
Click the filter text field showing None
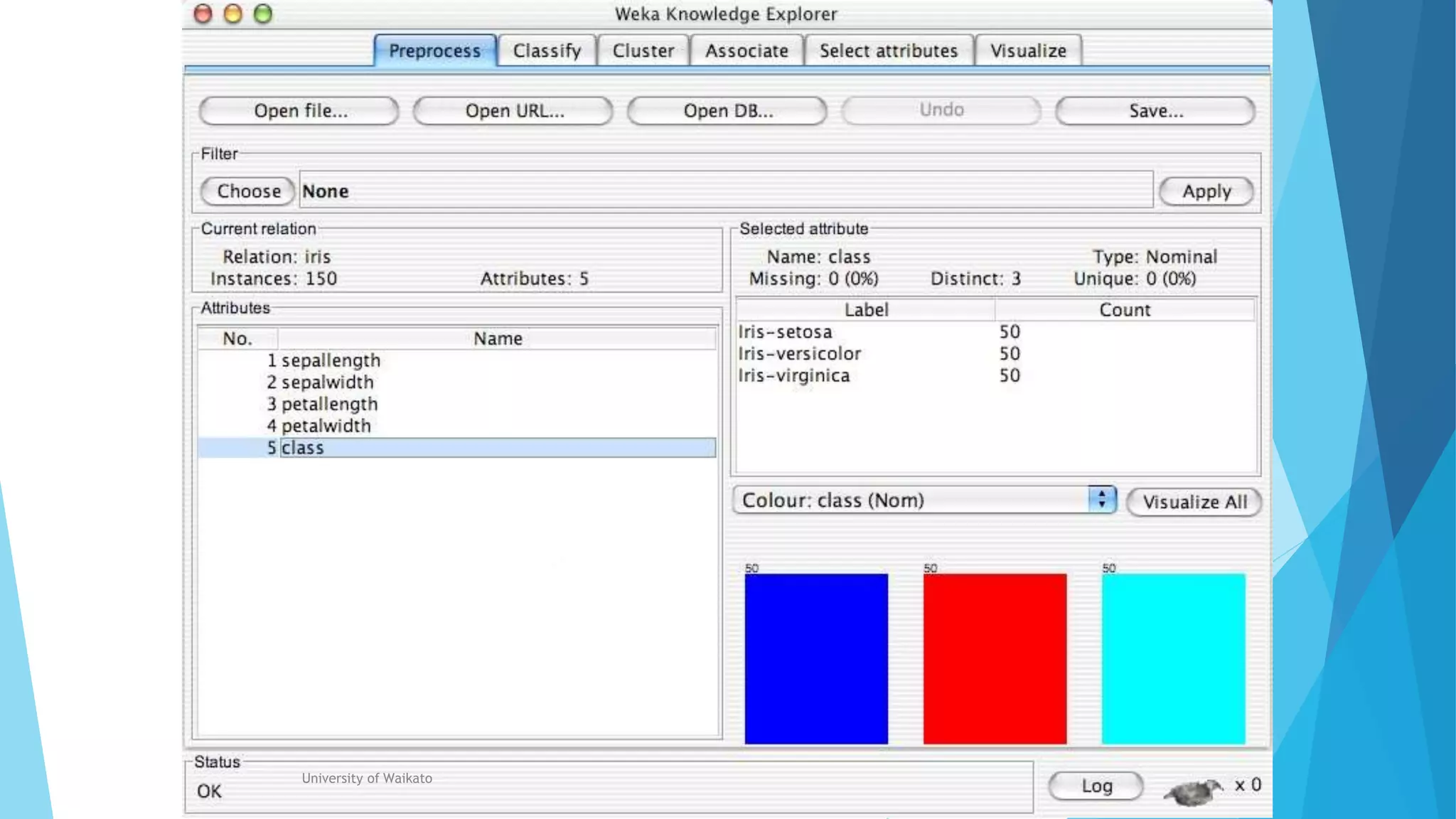(725, 191)
